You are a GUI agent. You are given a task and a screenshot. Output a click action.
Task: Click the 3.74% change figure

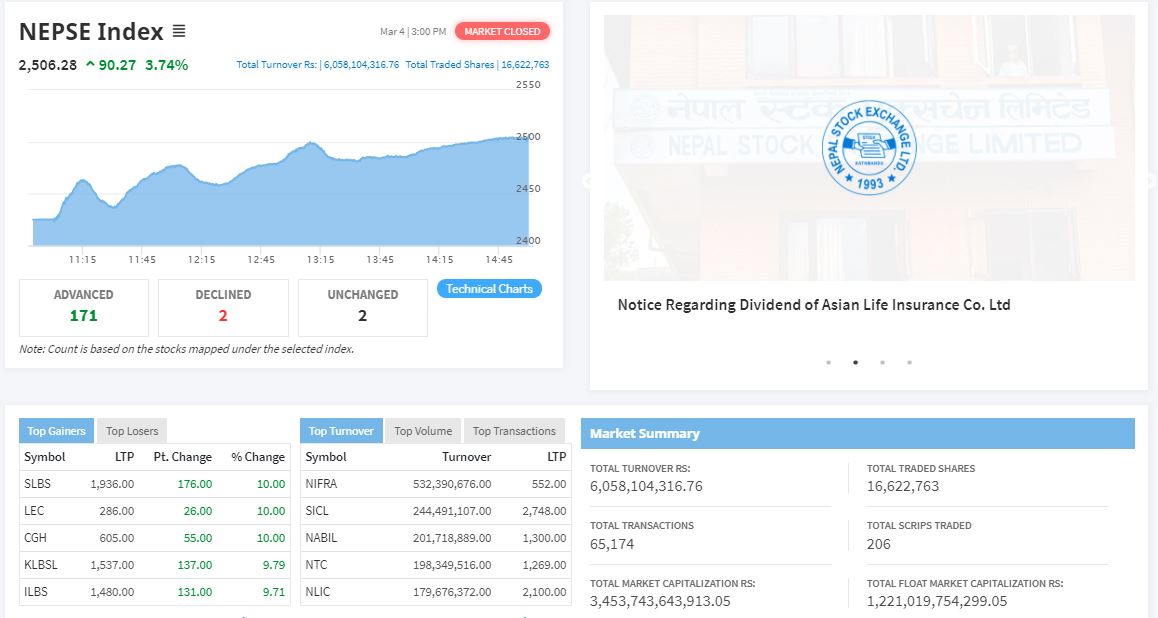pos(167,65)
